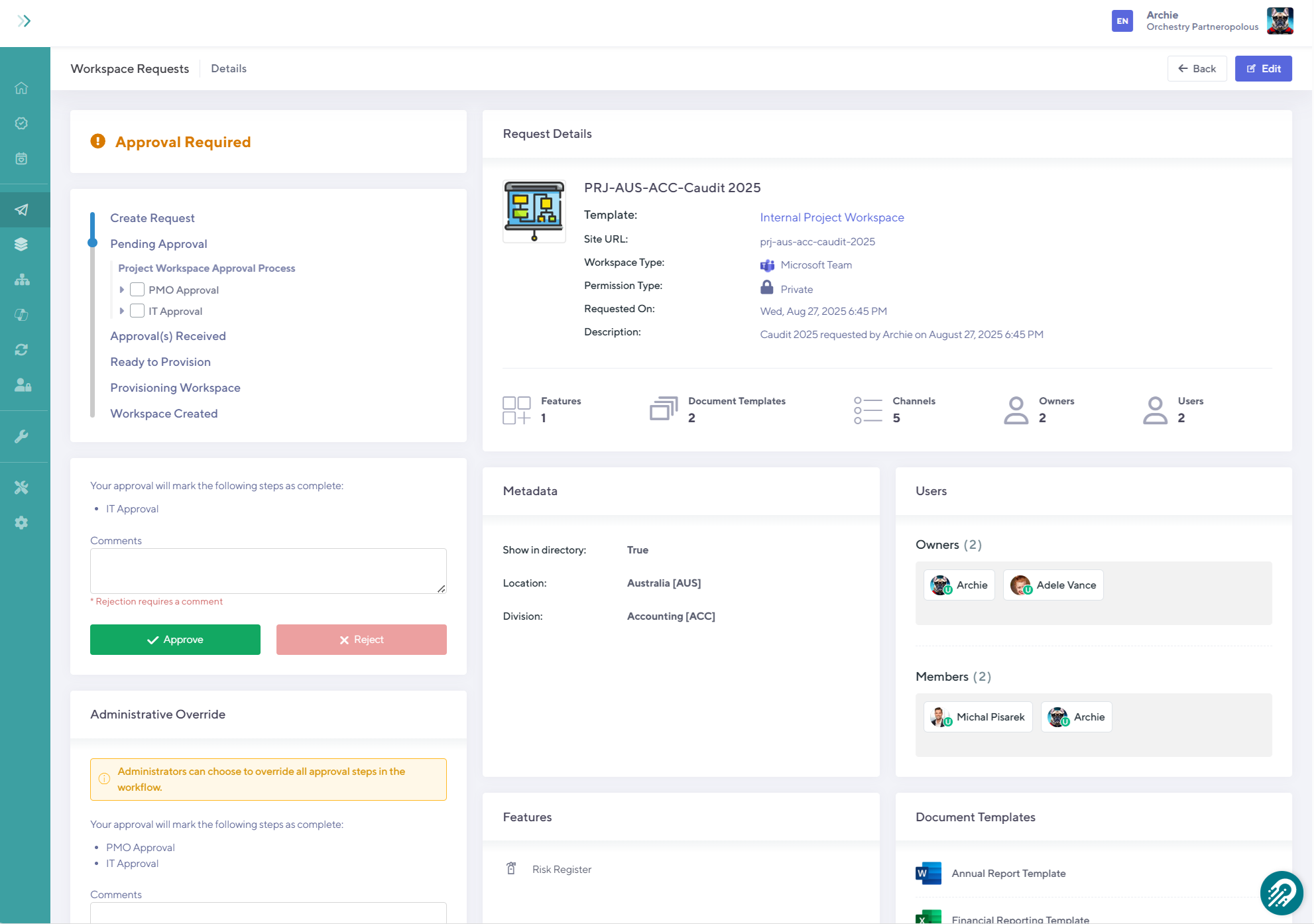Open the wrench tools icon in the sidebar
Image resolution: width=1314 pixels, height=924 pixels.
click(23, 435)
